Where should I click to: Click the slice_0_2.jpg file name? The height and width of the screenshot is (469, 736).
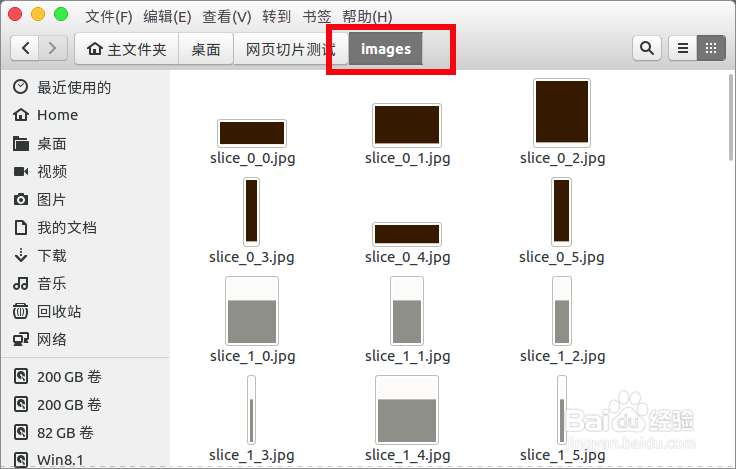click(562, 159)
